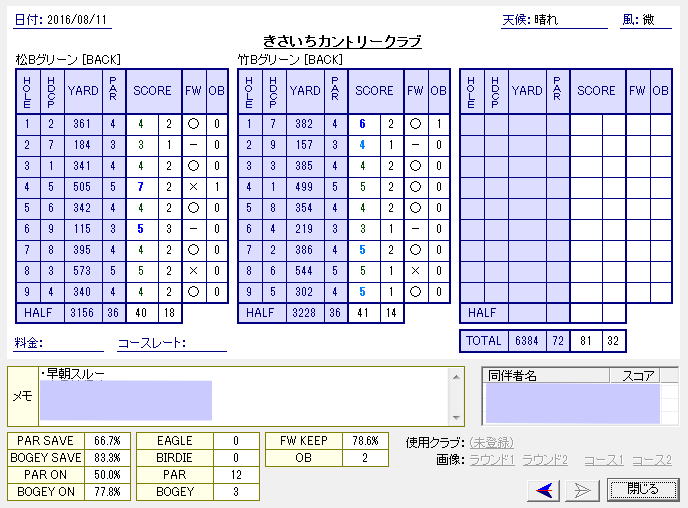Open the コース1 image link
Image resolution: width=688 pixels, height=508 pixels.
604,460
